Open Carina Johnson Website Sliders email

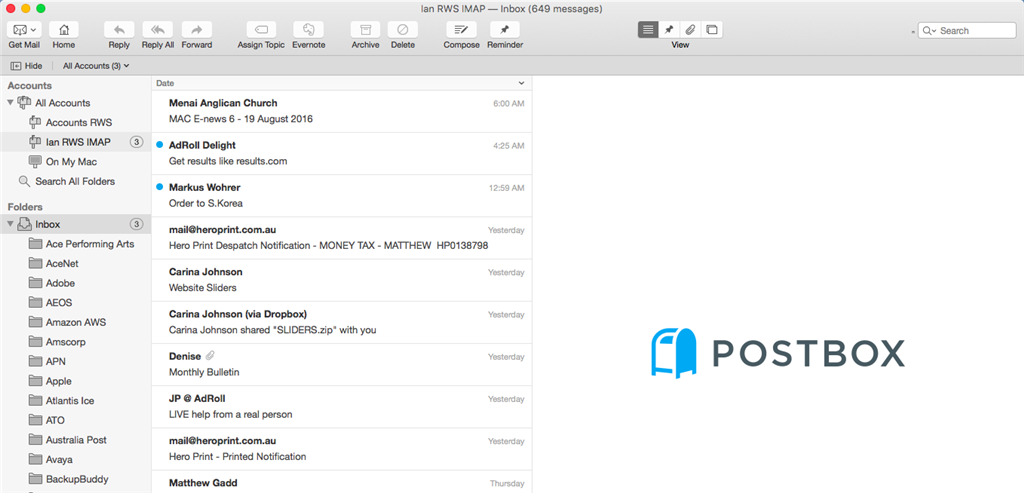click(342, 280)
